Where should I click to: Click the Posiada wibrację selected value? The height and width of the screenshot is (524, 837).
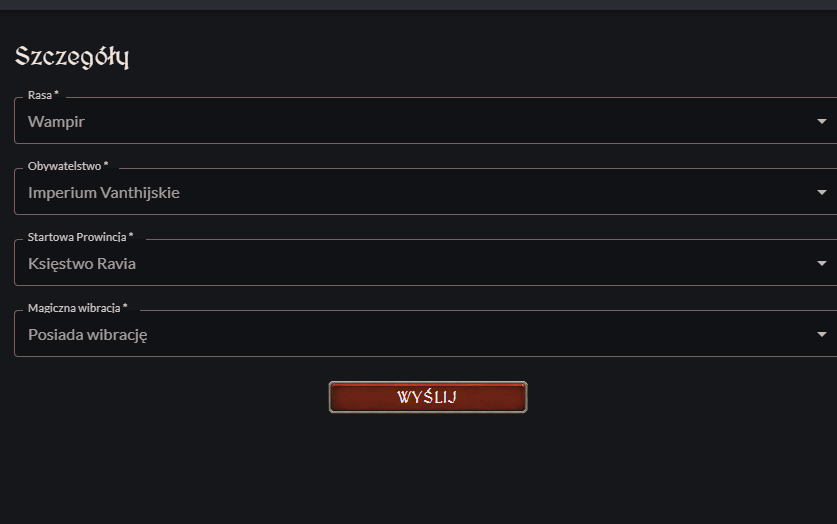coord(88,335)
